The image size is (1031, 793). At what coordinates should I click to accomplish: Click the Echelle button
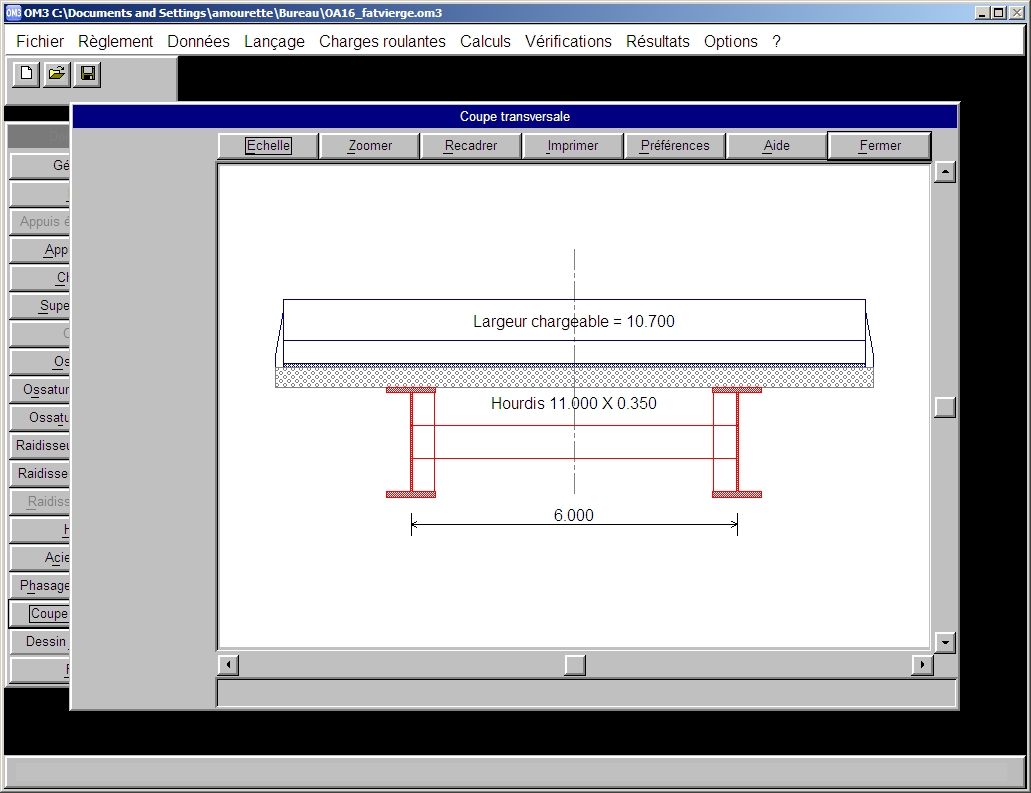point(268,145)
